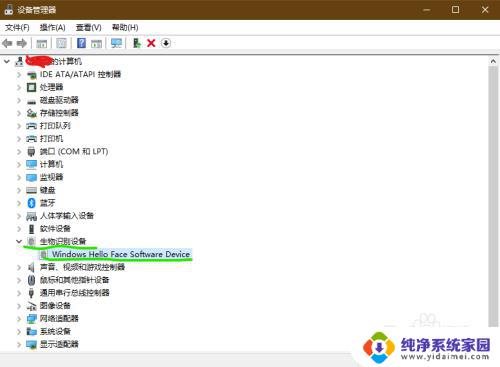This screenshot has width=500, height=367.
Task: Collapse the root computer node
Action: [x=7, y=61]
